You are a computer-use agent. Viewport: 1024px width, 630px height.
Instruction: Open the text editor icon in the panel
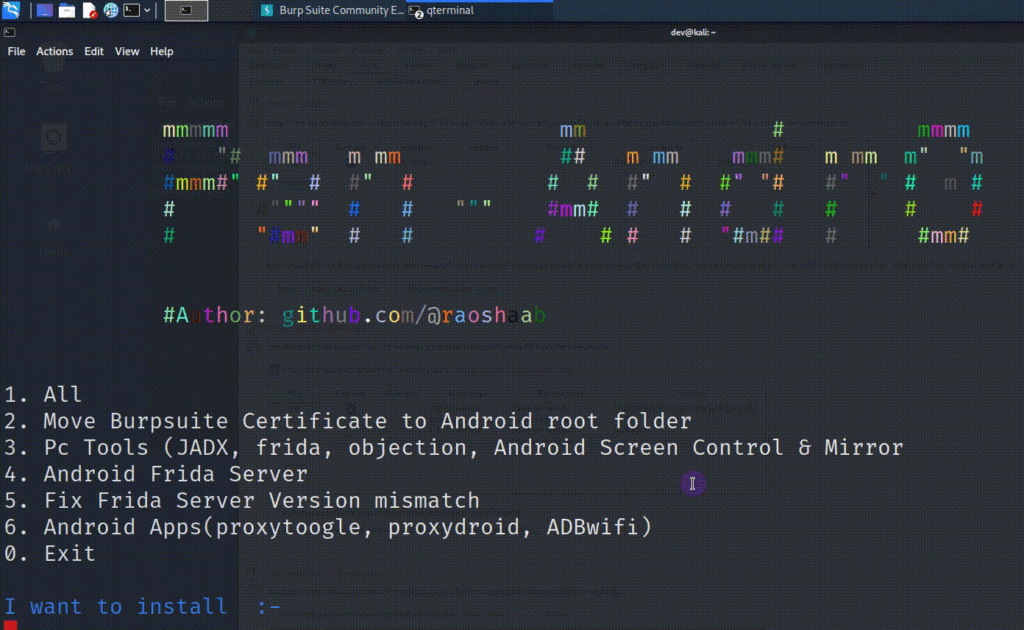90,10
